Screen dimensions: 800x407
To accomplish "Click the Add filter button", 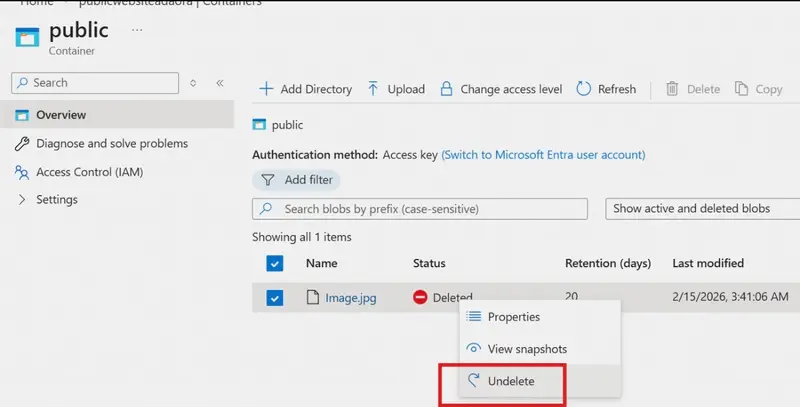I will point(296,180).
